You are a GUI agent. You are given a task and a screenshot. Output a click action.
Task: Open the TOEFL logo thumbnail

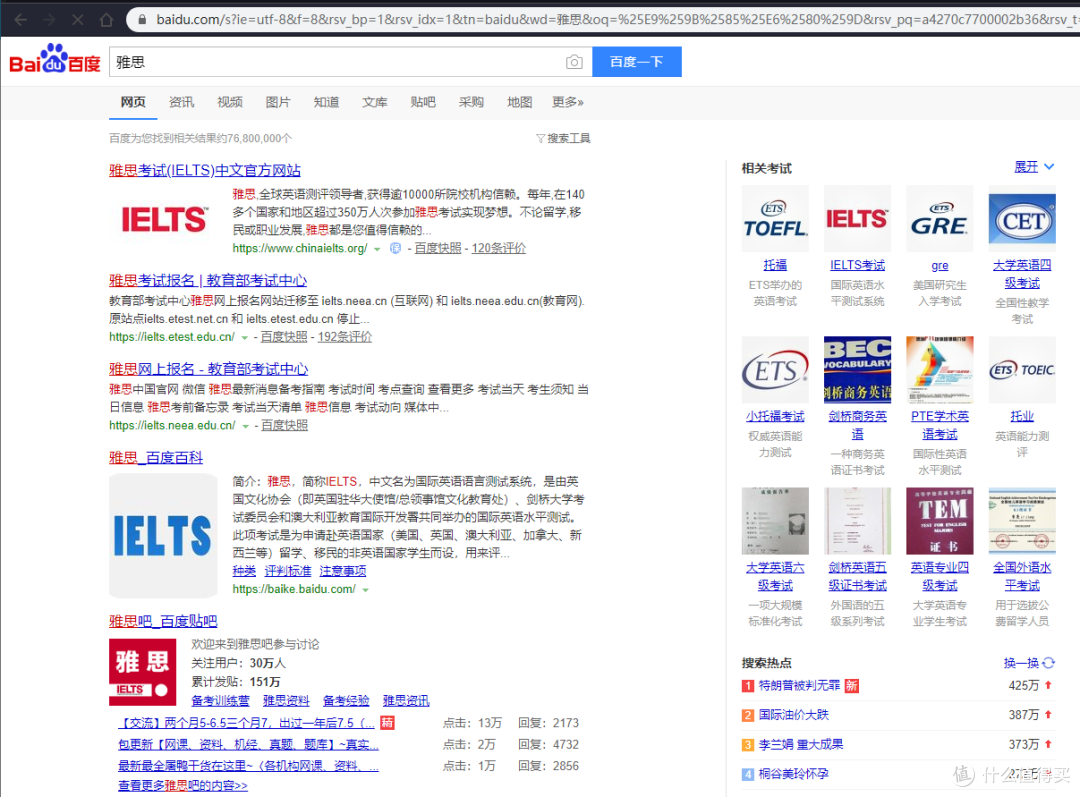coord(775,218)
